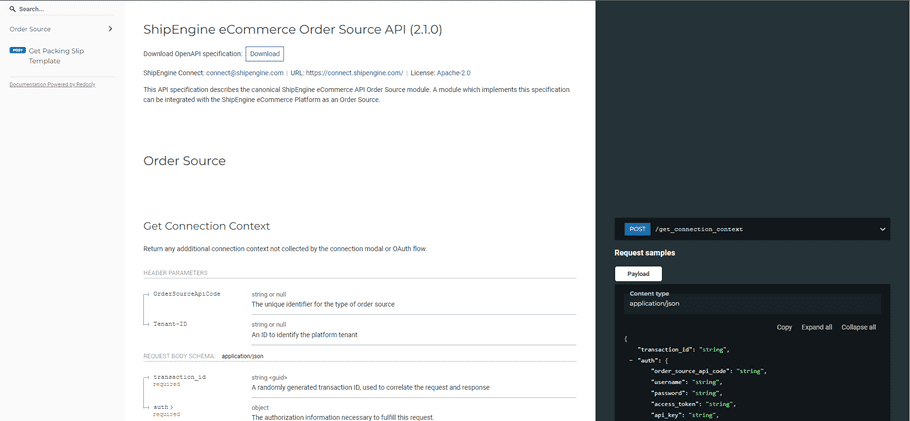Image resolution: width=910 pixels, height=421 pixels.
Task: Click Collapse all in request sample
Action: pyautogui.click(x=858, y=328)
